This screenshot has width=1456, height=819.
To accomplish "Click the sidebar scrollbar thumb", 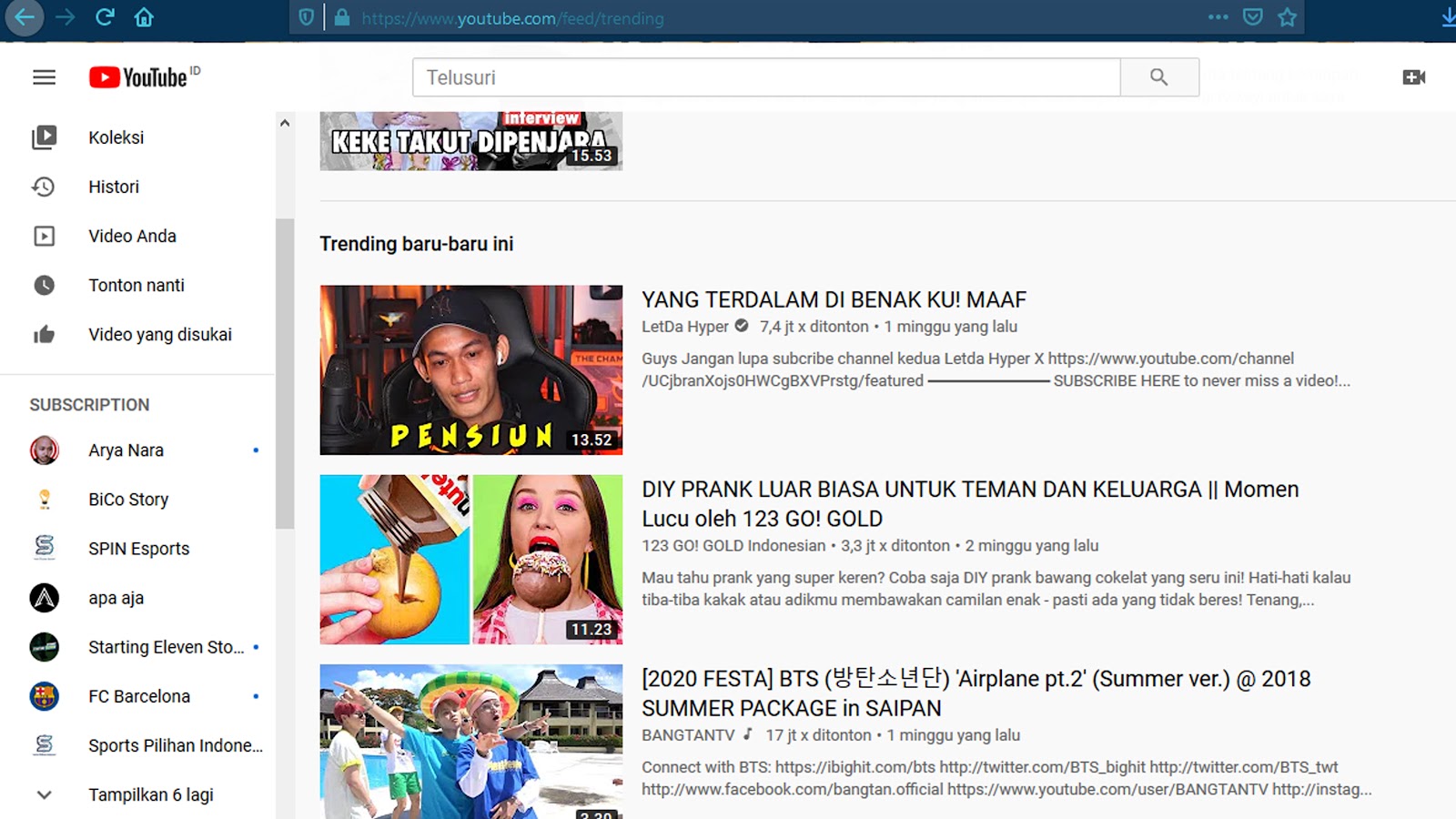I will pos(285,373).
